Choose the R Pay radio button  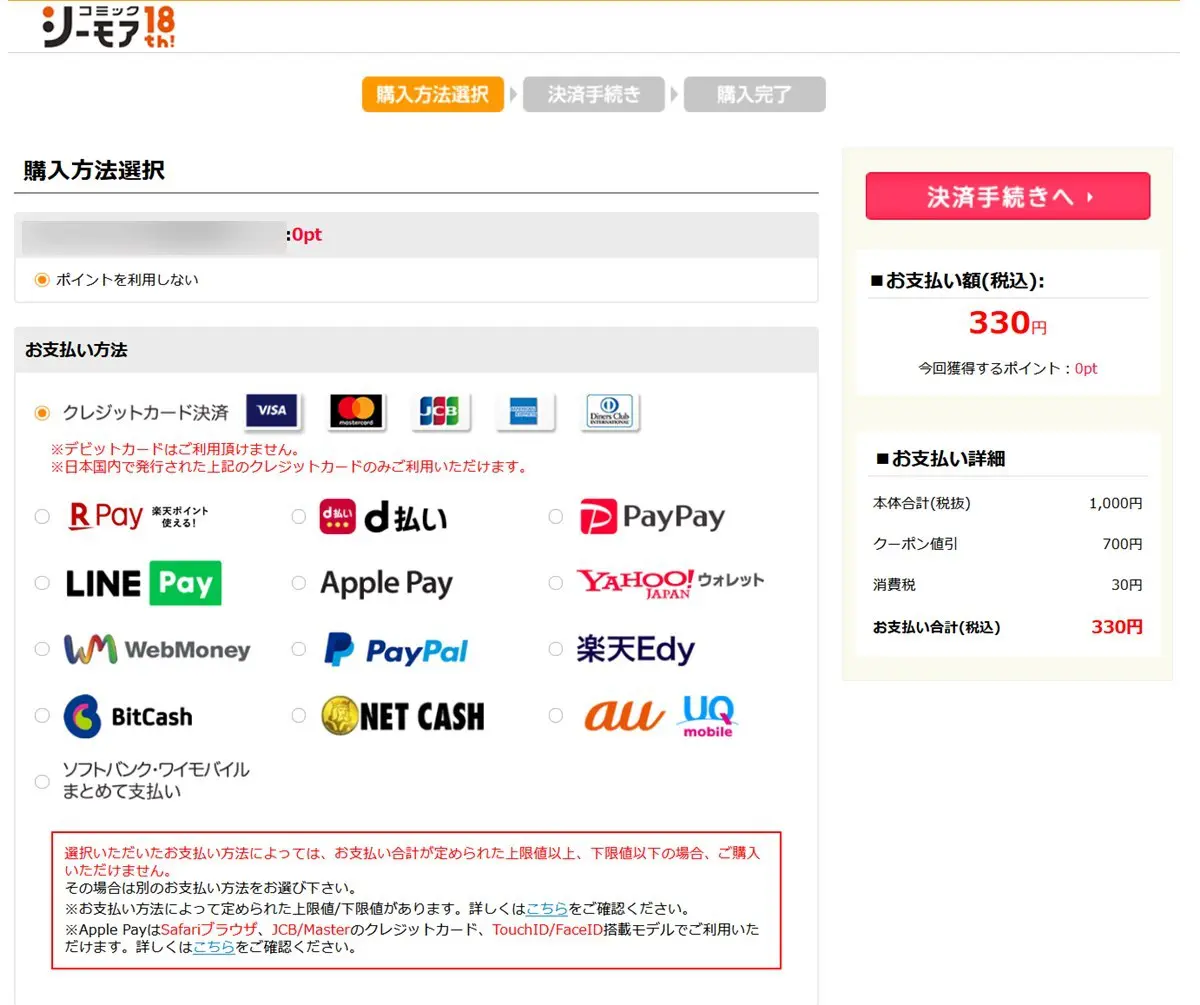coord(42,517)
